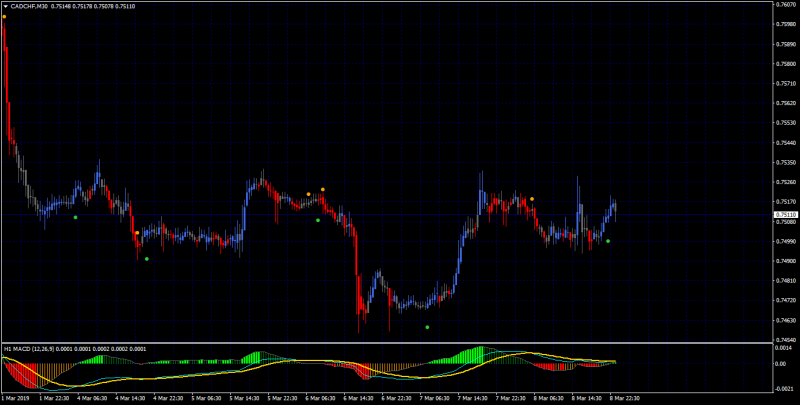The image size is (800, 405).
Task: Click the 8 Mar 14:30 time label
Action: pyautogui.click(x=586, y=398)
